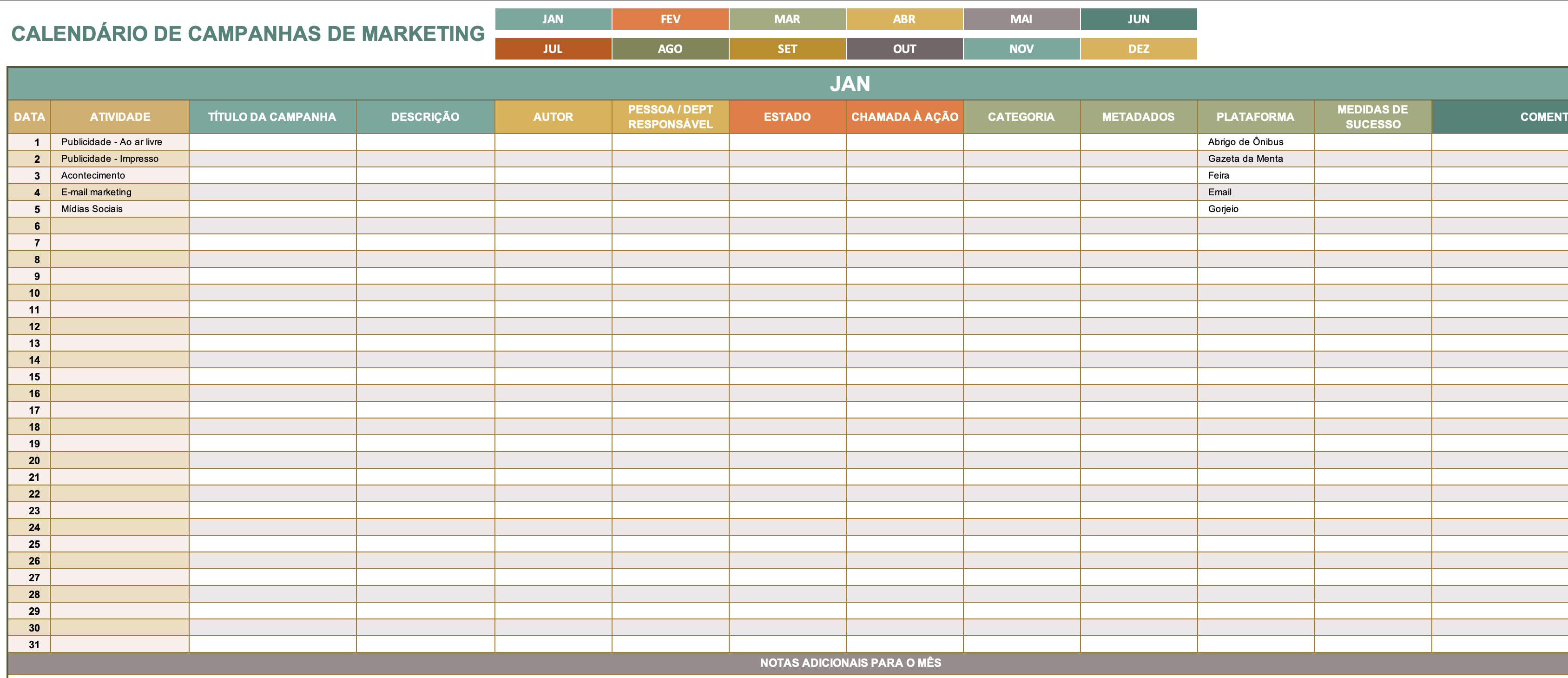Click the MAI month button

coord(1021,19)
